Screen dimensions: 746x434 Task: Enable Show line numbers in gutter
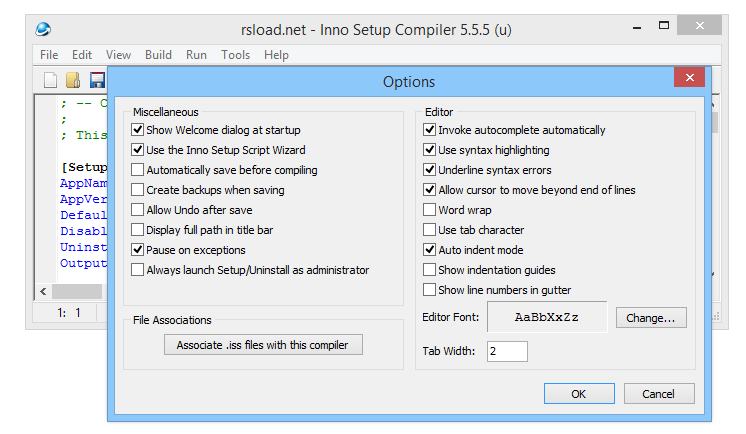click(x=430, y=290)
